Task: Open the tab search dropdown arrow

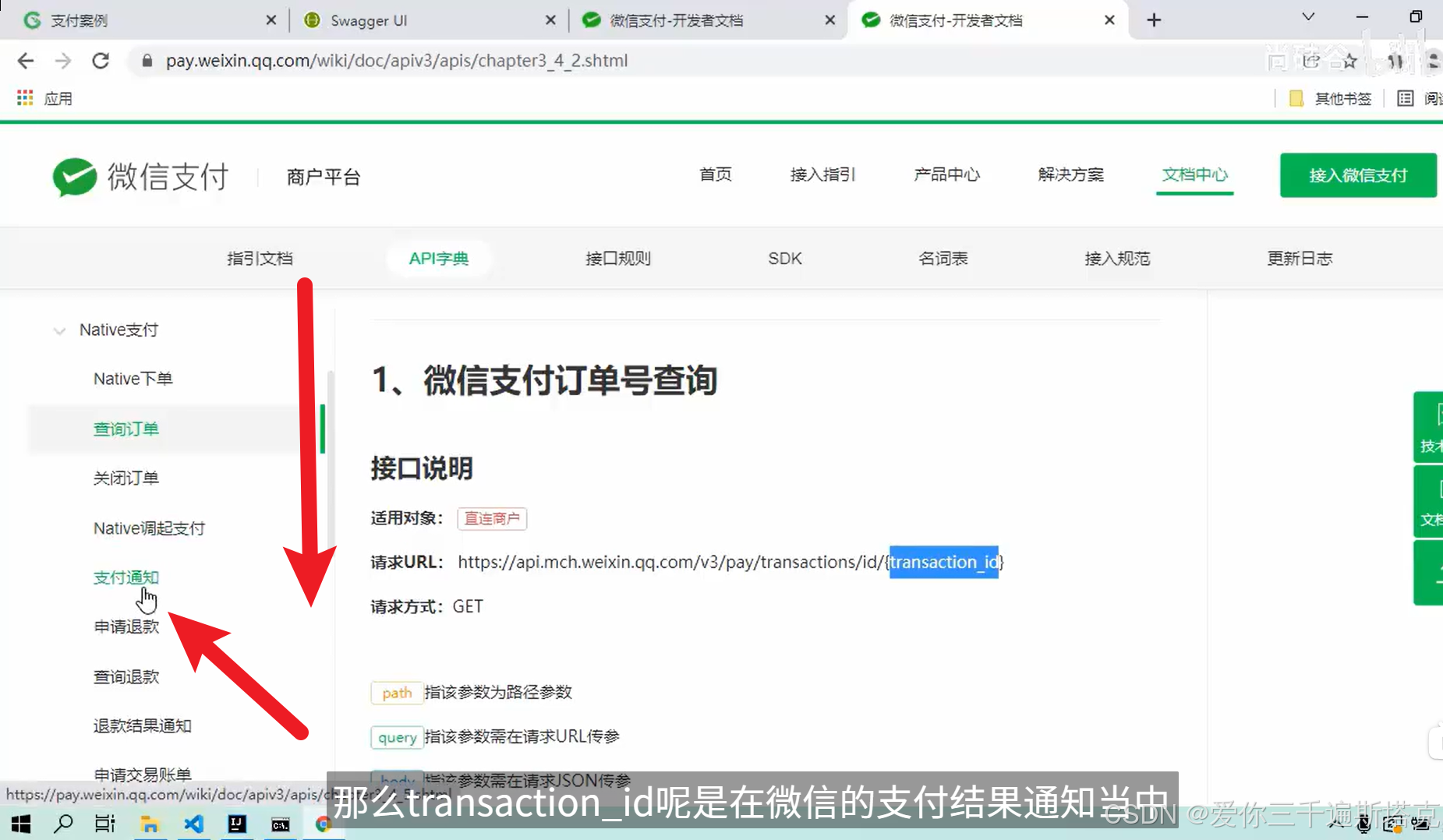Action: click(x=1308, y=17)
